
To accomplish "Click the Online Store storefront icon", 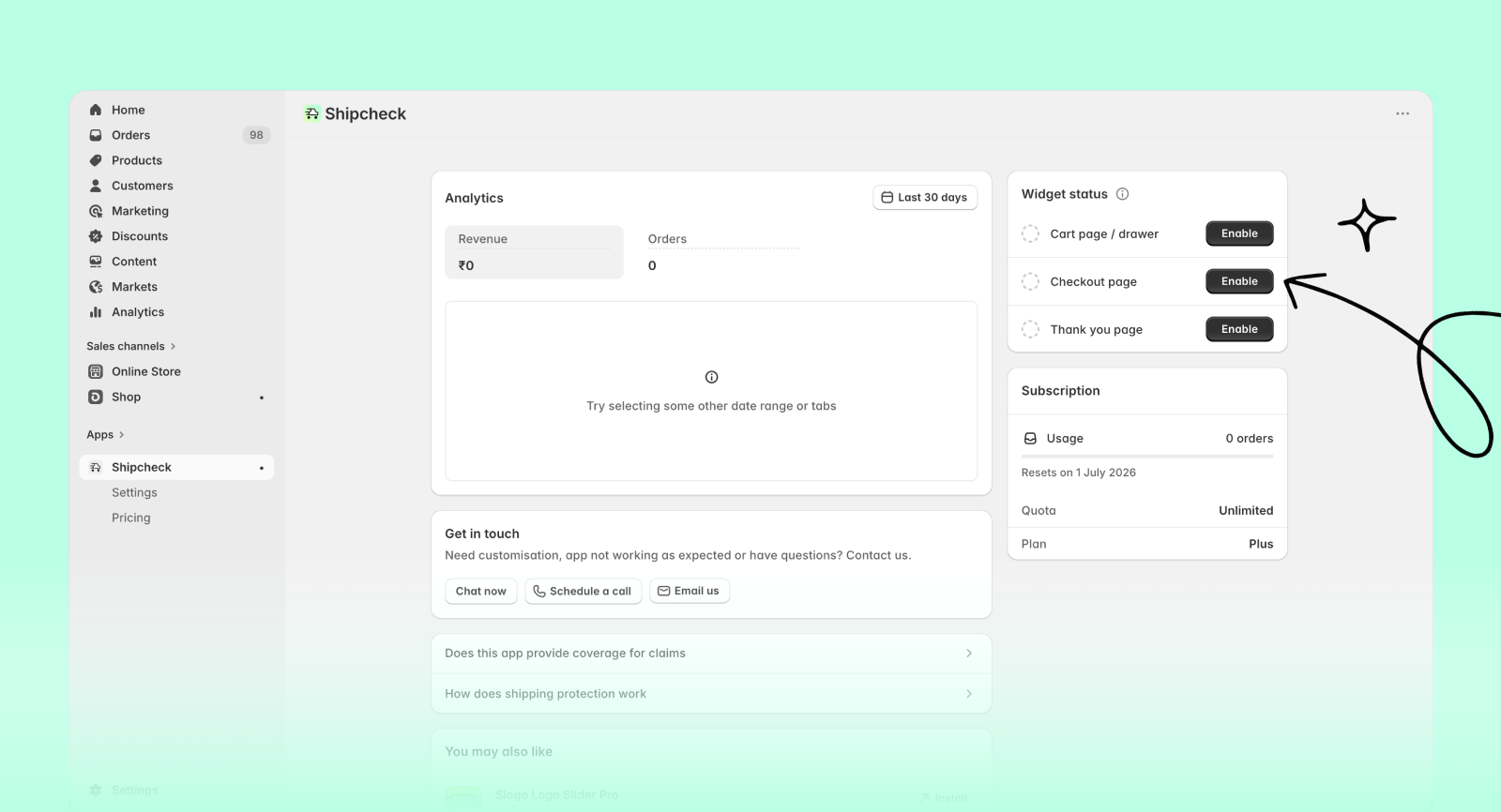I will click(96, 371).
